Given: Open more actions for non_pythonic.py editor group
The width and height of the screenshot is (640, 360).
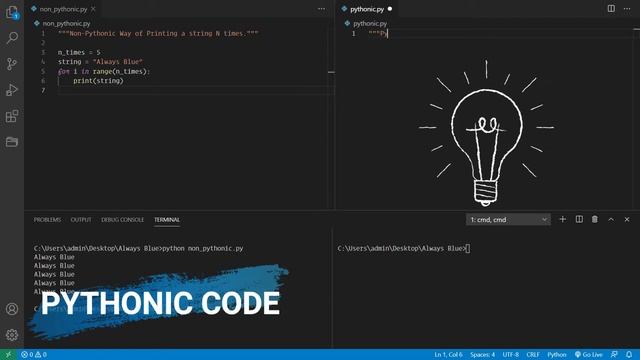Looking at the screenshot, I should pos(321,9).
